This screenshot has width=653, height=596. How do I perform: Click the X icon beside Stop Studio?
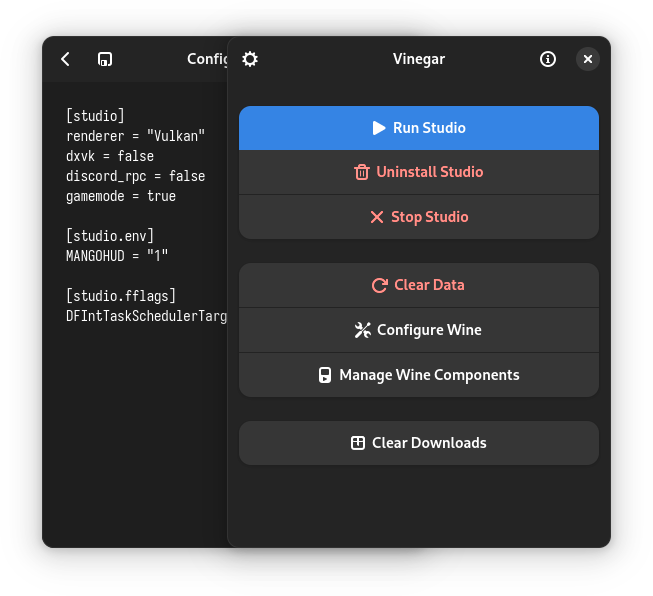coord(377,217)
